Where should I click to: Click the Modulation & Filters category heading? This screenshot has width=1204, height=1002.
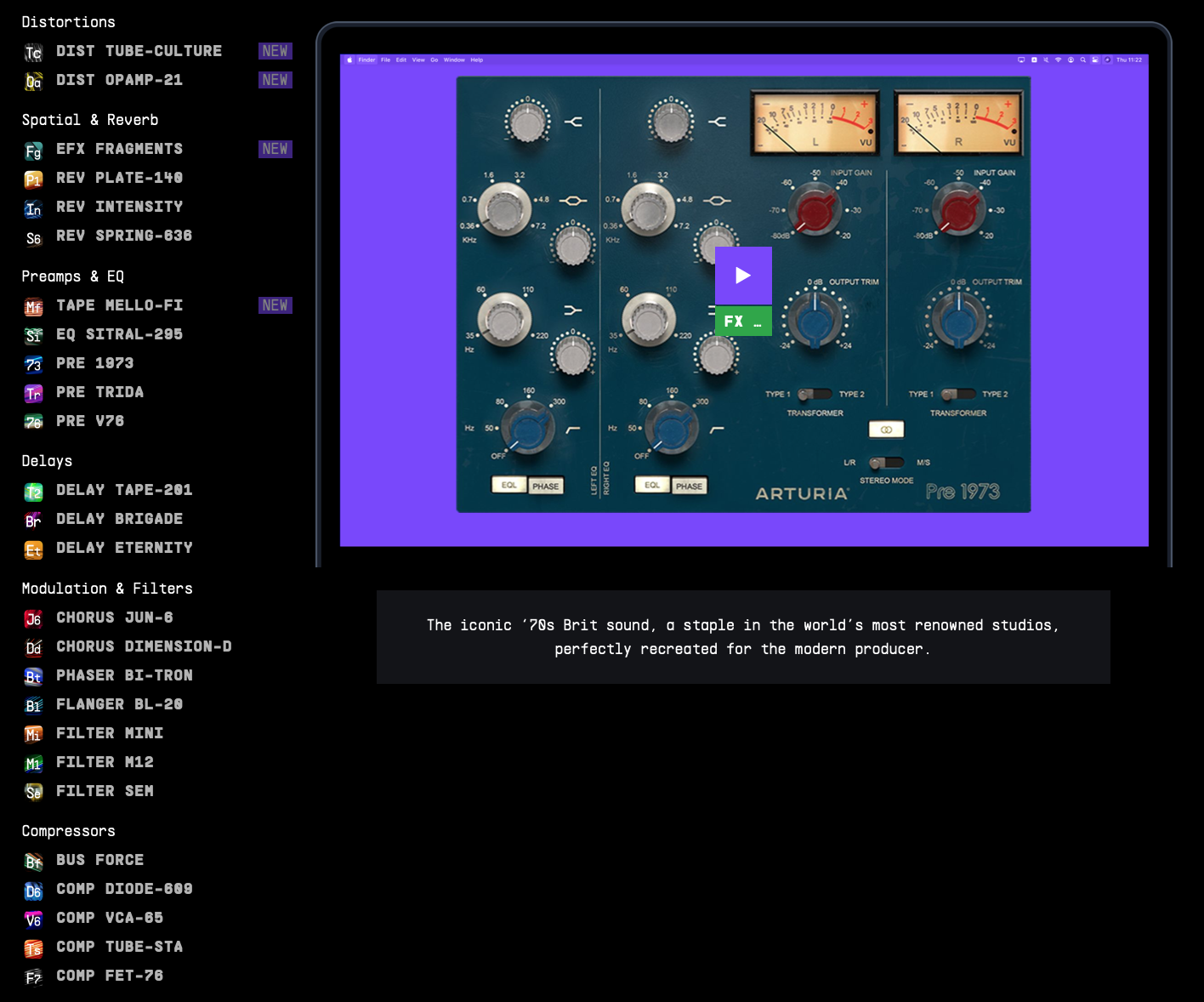pyautogui.click(x=107, y=589)
